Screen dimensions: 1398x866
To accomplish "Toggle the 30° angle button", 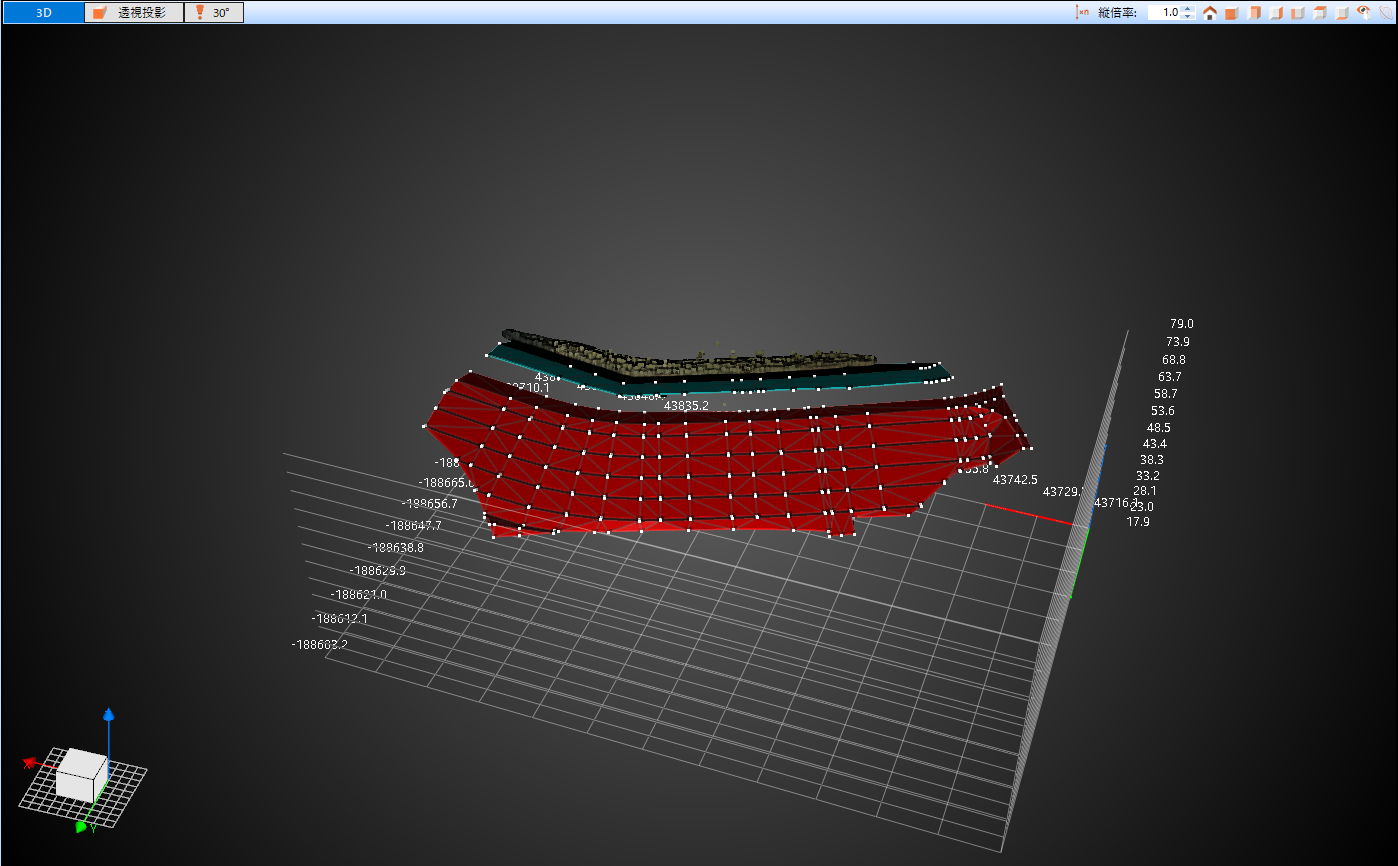I will coord(214,13).
